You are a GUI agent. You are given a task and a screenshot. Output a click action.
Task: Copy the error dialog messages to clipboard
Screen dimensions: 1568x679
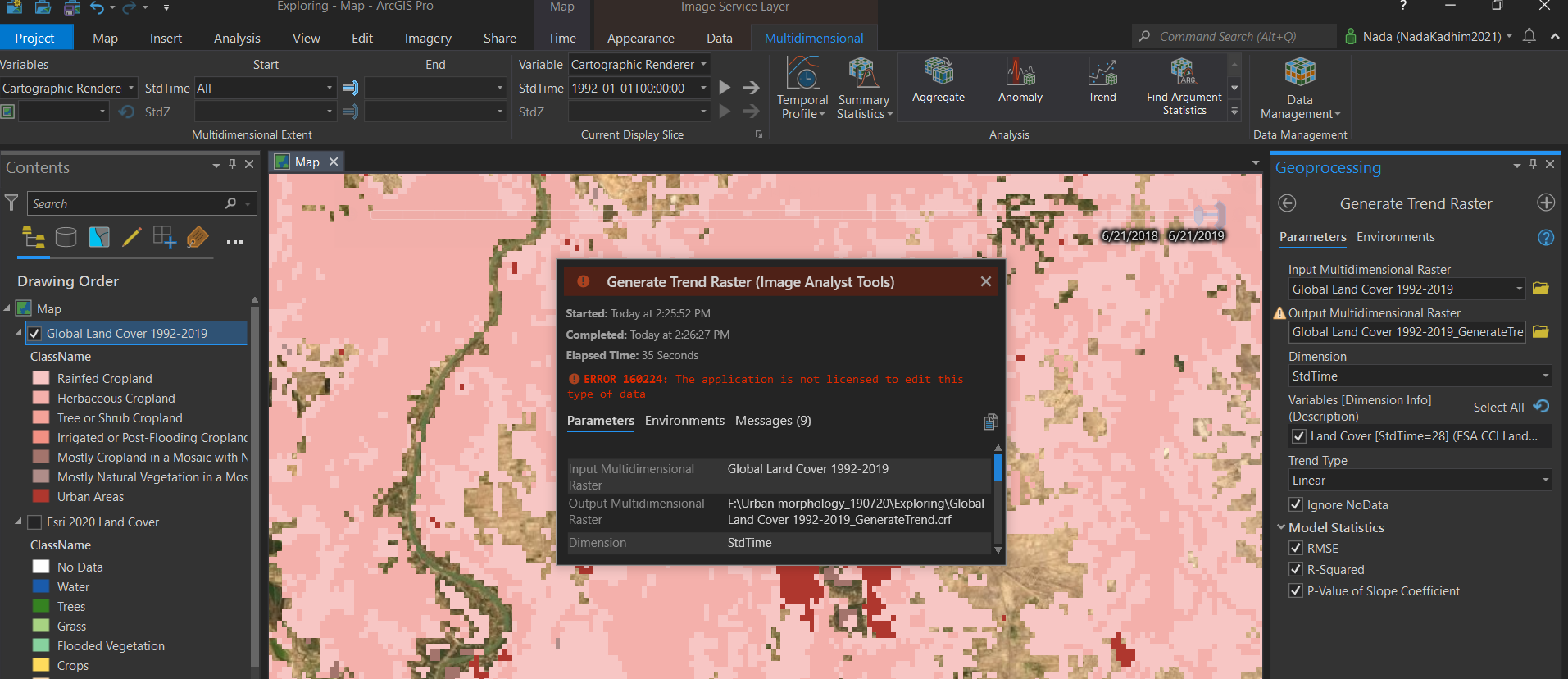[990, 422]
